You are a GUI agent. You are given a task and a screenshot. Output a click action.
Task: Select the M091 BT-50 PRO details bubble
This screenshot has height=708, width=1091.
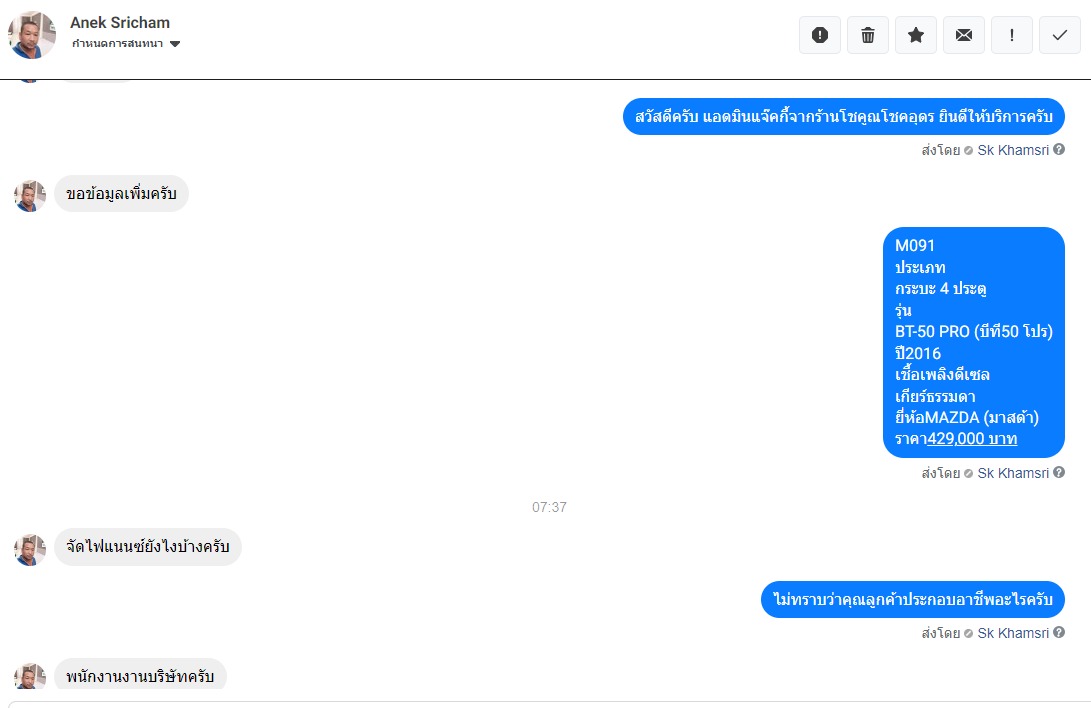click(x=973, y=342)
